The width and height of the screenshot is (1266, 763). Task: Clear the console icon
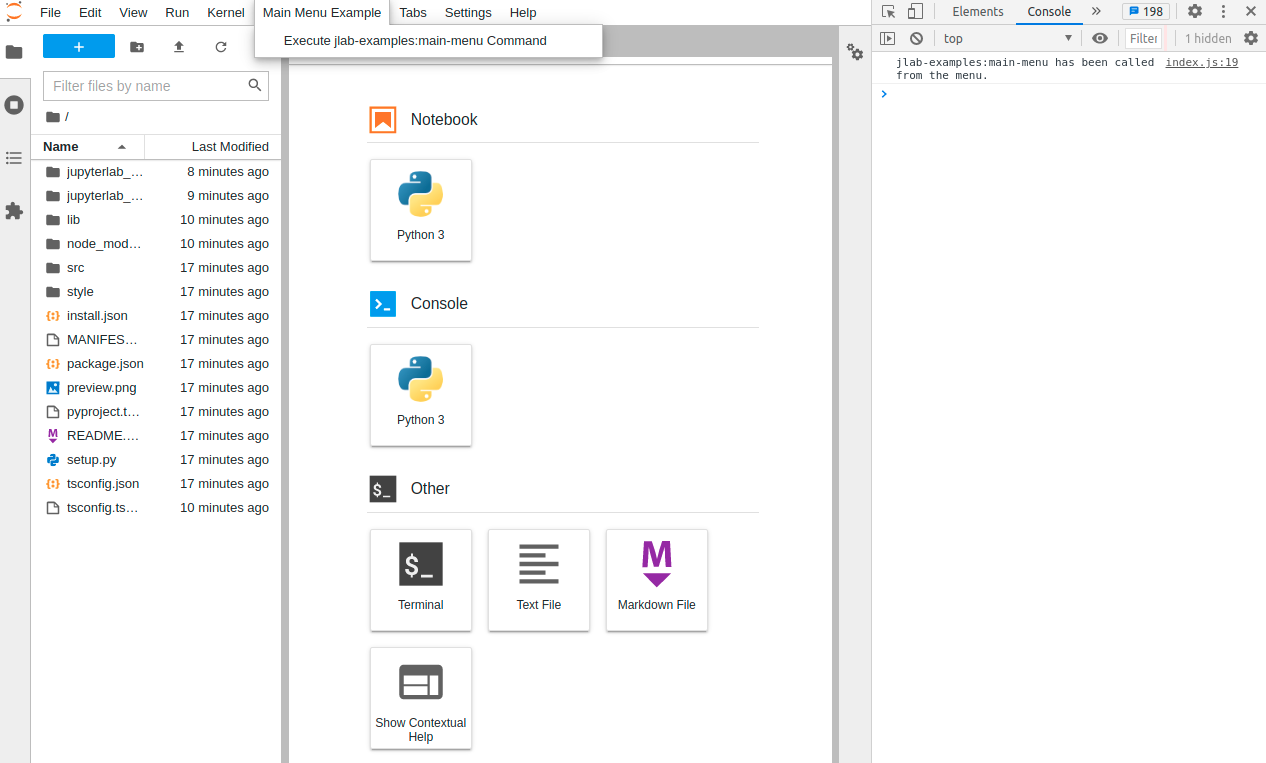916,38
